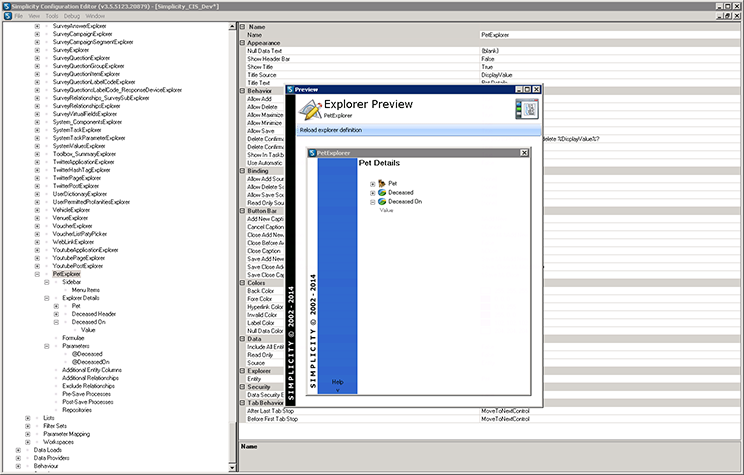This screenshot has width=744, height=475.
Task: Open the Tools menu
Action: pyautogui.click(x=52, y=16)
